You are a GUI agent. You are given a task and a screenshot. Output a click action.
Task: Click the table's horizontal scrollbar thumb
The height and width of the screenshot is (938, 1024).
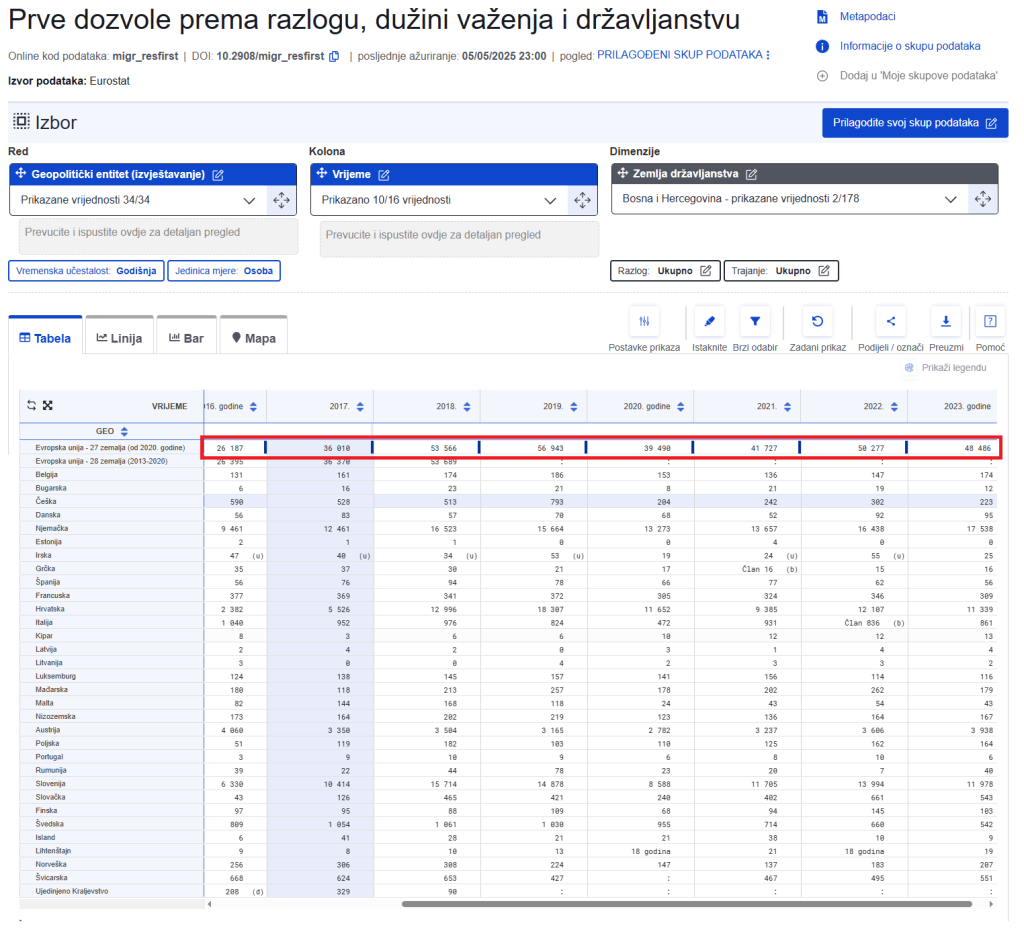[x=687, y=904]
